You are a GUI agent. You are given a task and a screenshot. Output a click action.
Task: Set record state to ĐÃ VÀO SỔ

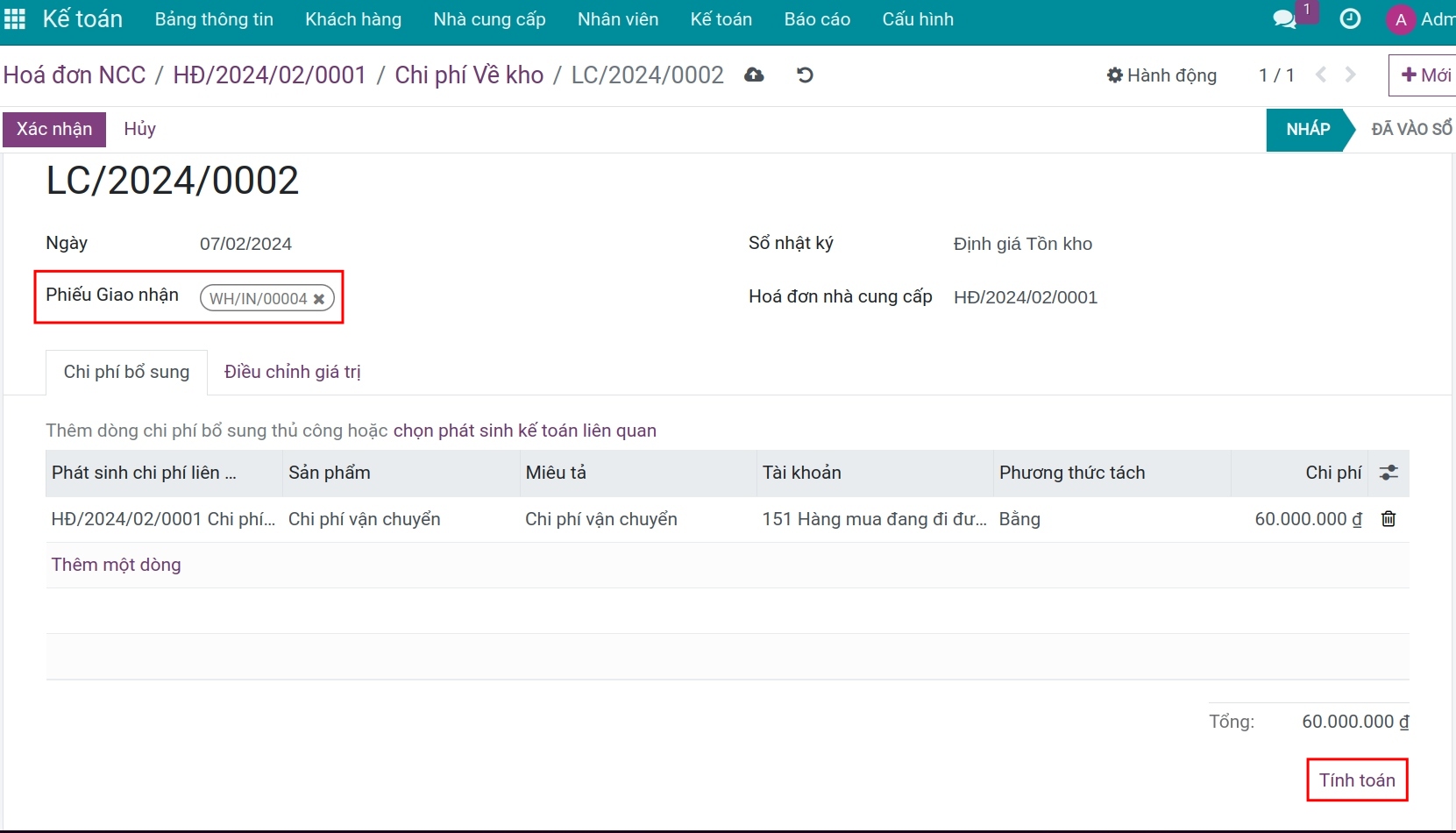[x=1411, y=129]
